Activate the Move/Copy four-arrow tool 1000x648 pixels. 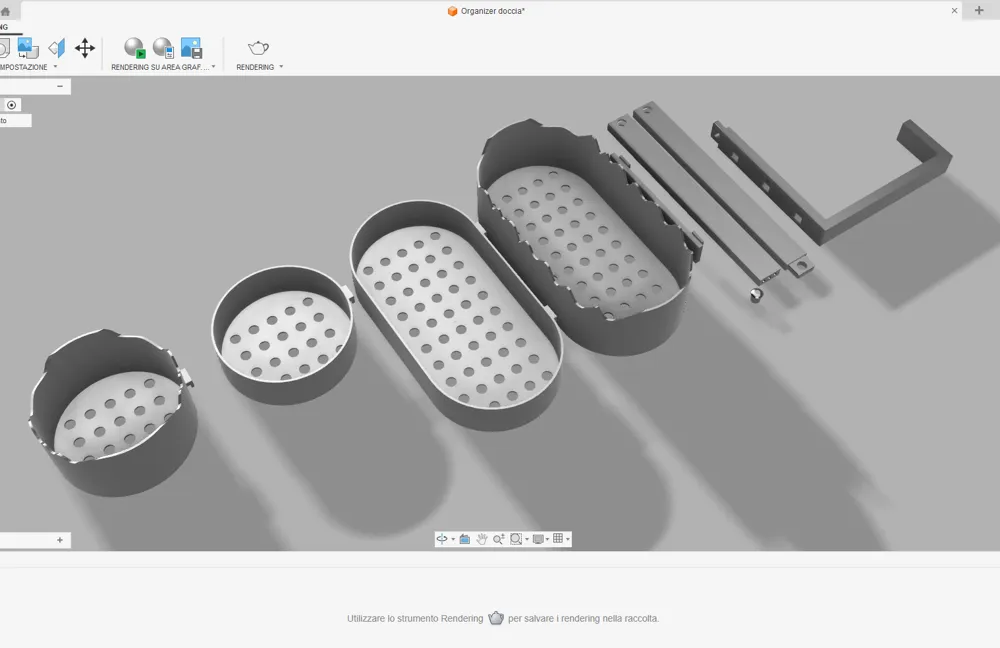85,48
